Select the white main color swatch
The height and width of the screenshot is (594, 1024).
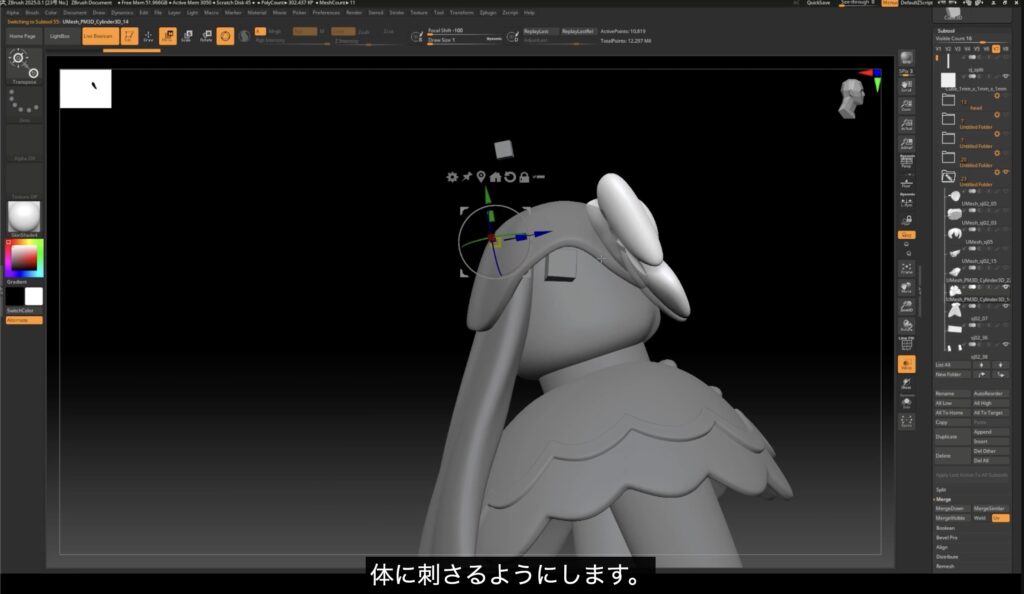(34, 296)
